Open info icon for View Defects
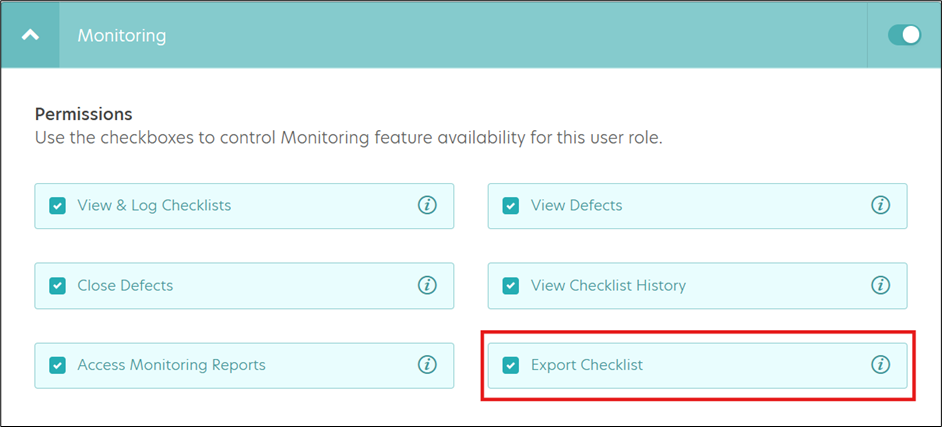Viewport: 942px width, 427px height. (x=880, y=205)
